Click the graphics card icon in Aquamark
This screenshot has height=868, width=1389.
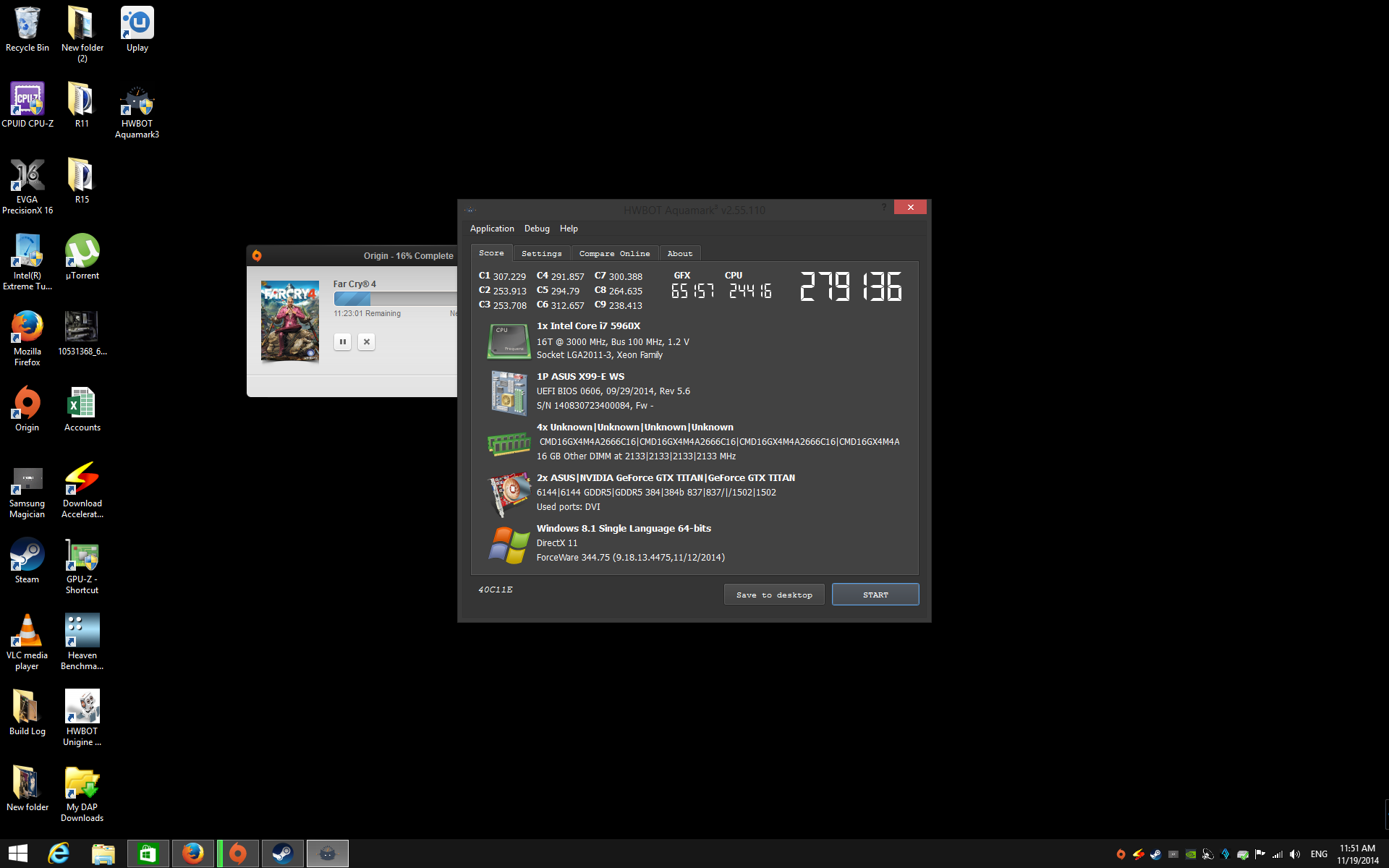click(510, 494)
